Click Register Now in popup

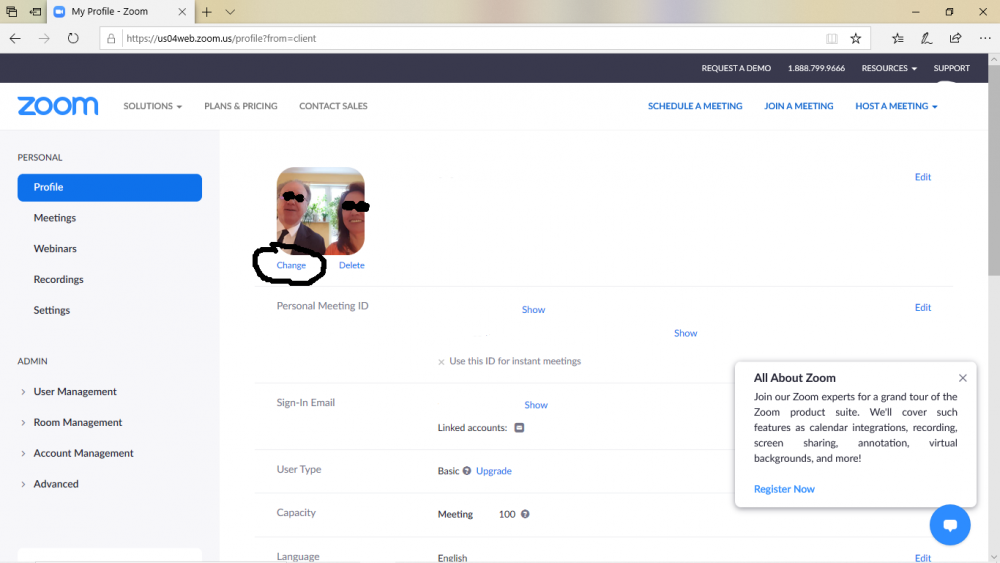point(784,489)
